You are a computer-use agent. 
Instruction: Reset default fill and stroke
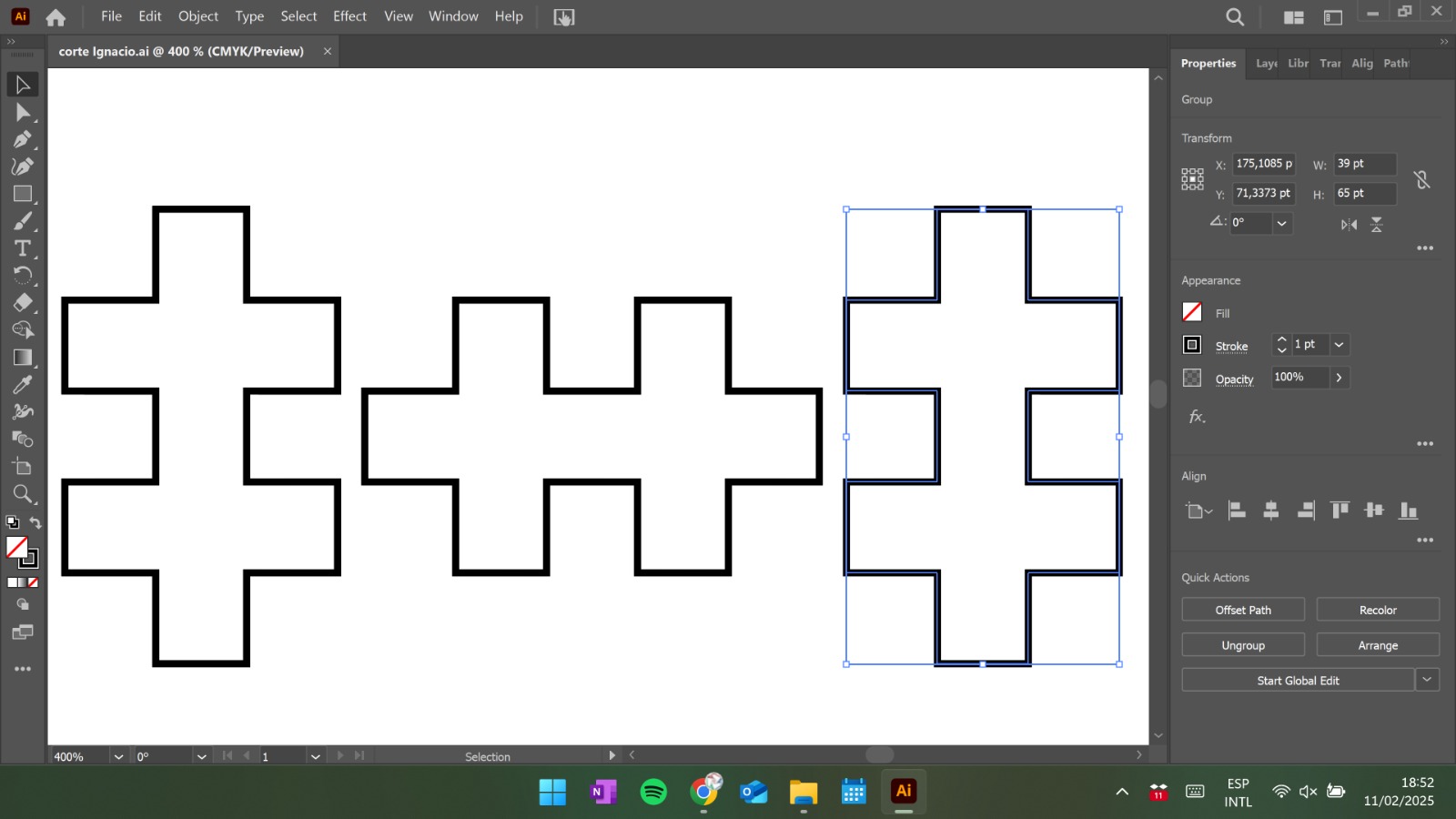coord(12,522)
